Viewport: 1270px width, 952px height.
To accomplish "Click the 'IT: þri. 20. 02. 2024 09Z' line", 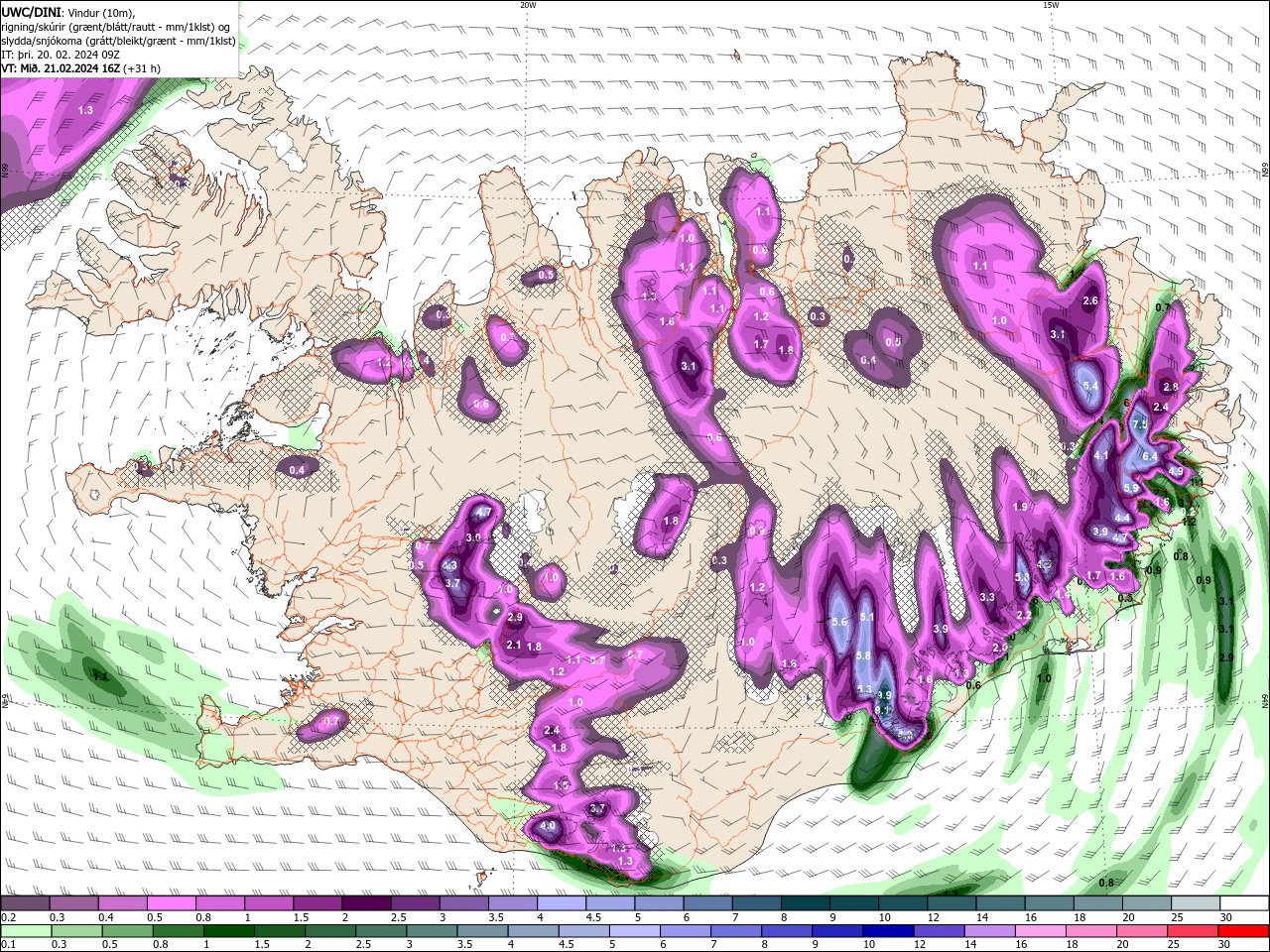I will click(x=63, y=54).
